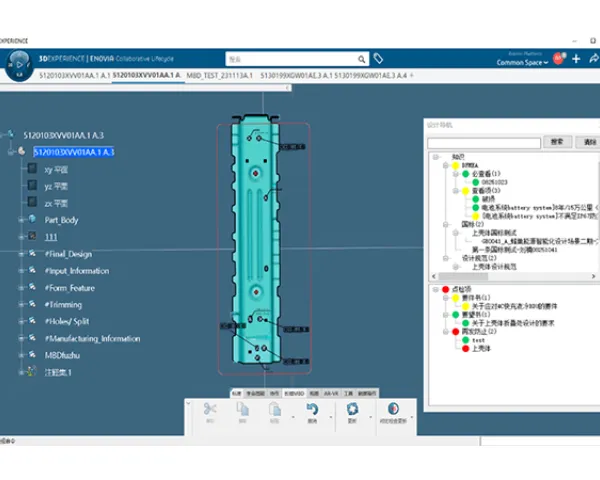This screenshot has height=480, width=600.
Task: Click the search magnifier icon in top bar
Action: coord(361,59)
